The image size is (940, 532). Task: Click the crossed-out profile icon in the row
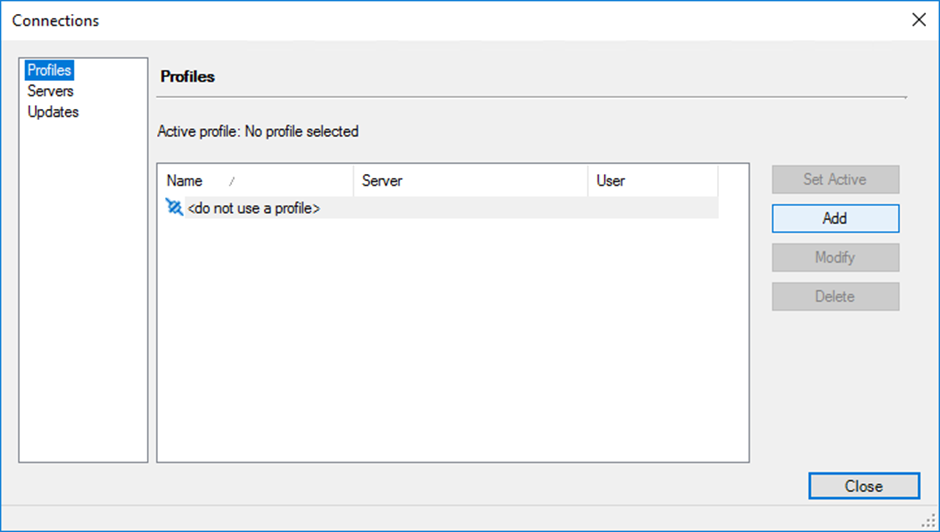[174, 208]
